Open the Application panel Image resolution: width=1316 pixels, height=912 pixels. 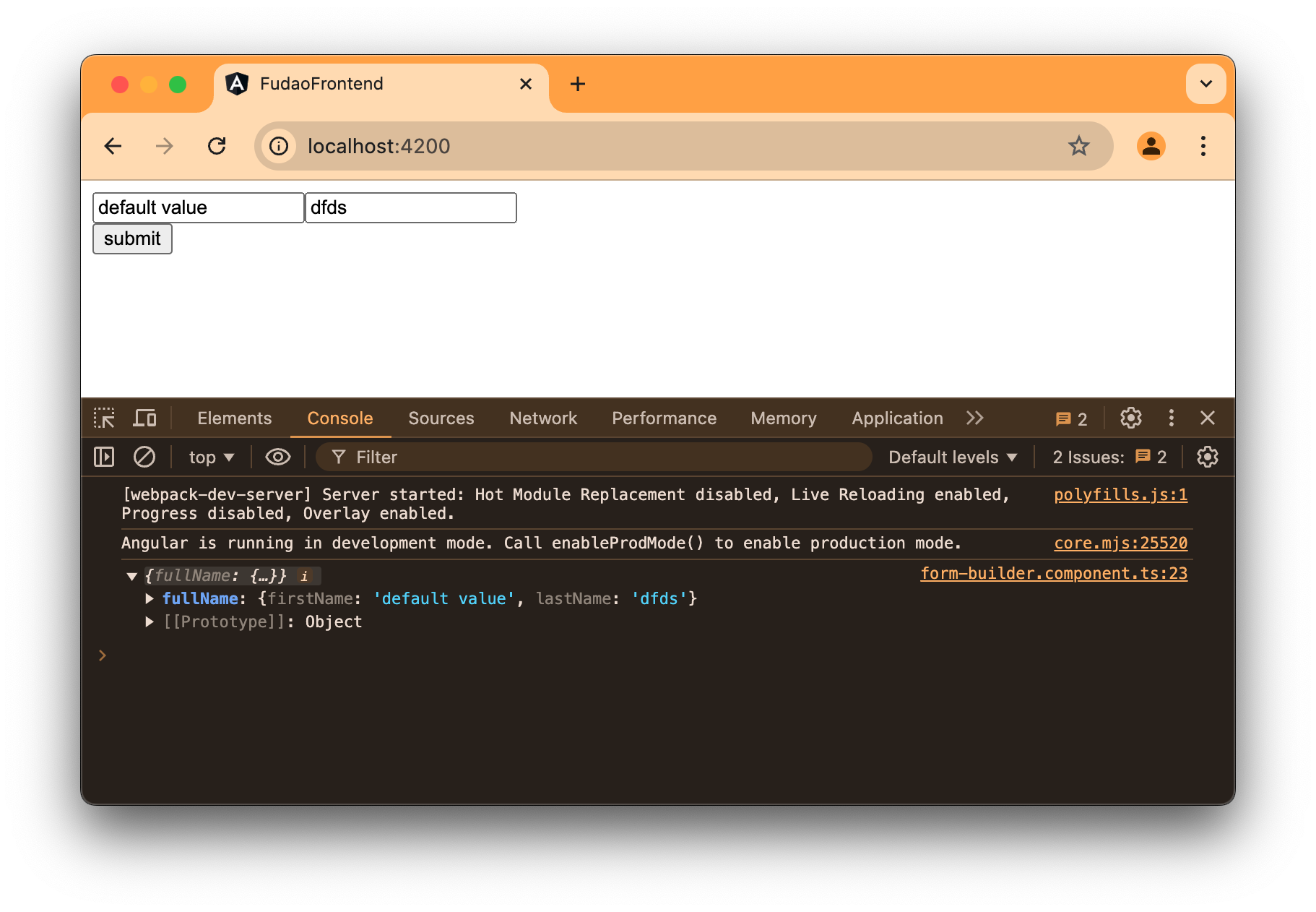click(x=896, y=418)
